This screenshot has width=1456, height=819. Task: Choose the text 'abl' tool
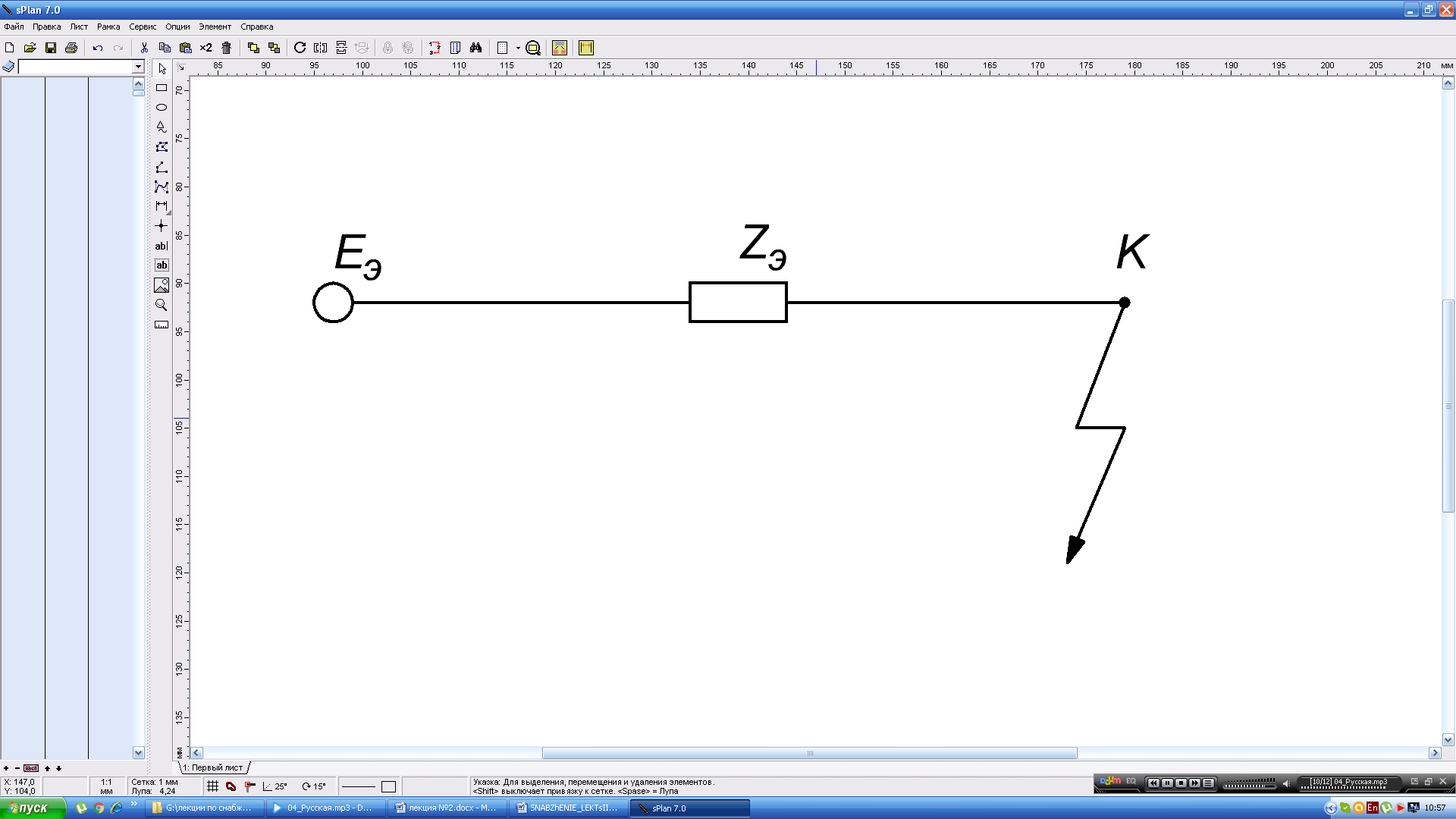click(162, 246)
